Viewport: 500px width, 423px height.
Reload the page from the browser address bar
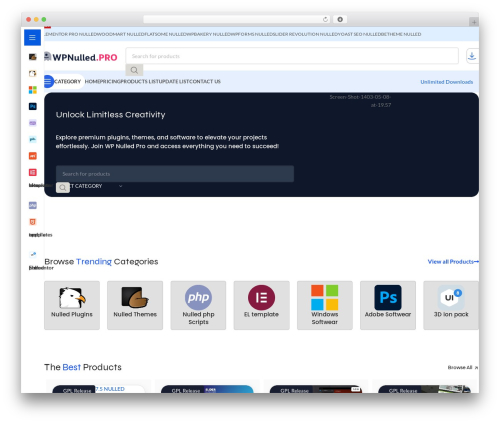click(x=325, y=20)
